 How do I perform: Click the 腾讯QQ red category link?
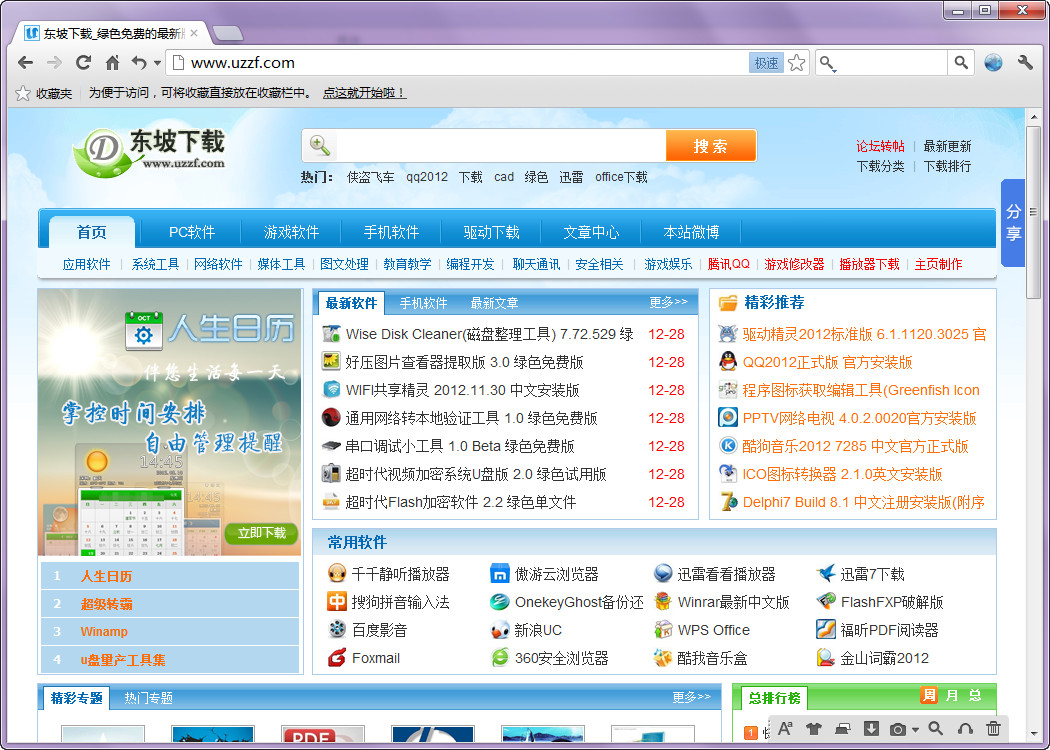[x=729, y=265]
